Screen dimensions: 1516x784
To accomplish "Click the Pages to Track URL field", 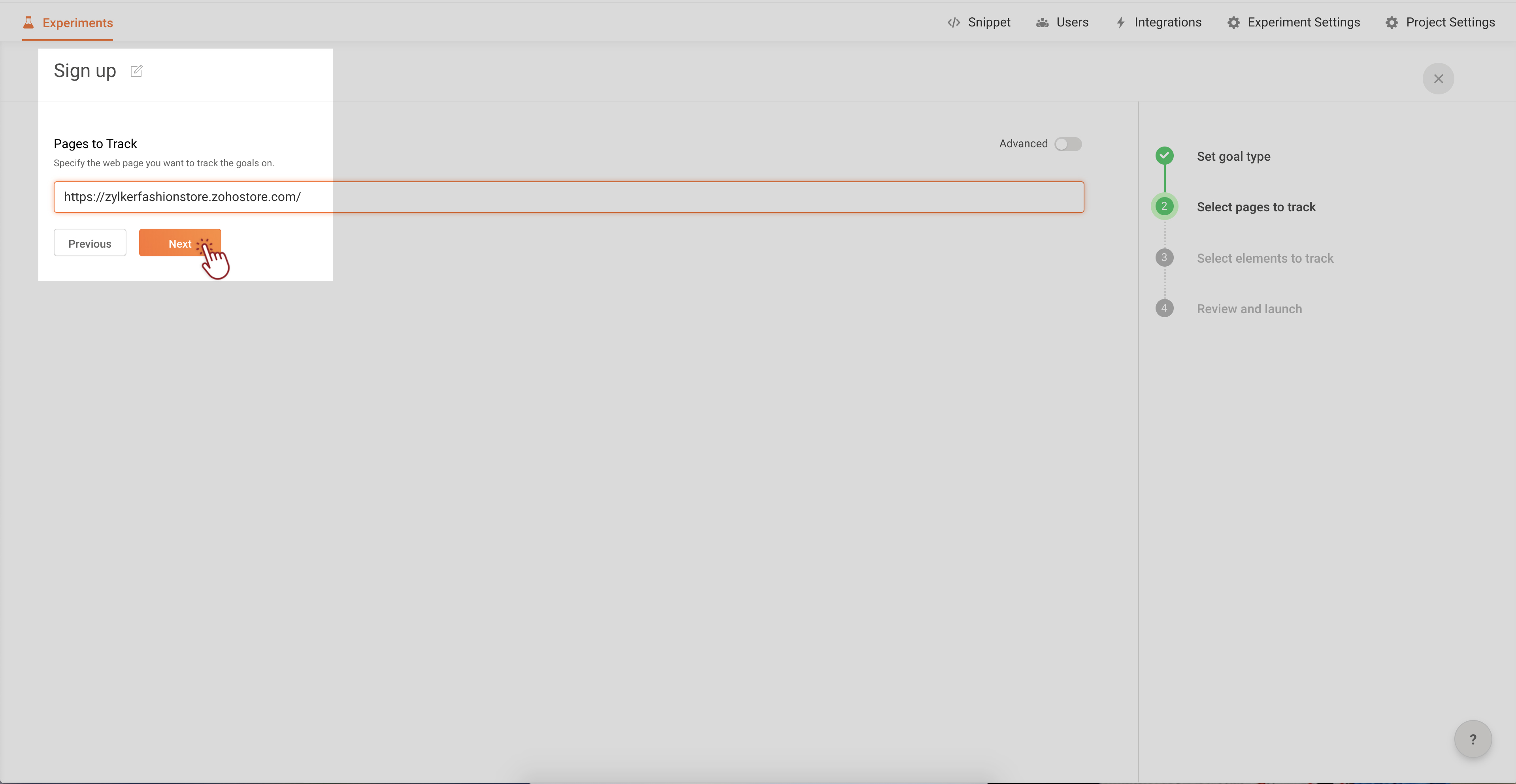I will point(568,197).
